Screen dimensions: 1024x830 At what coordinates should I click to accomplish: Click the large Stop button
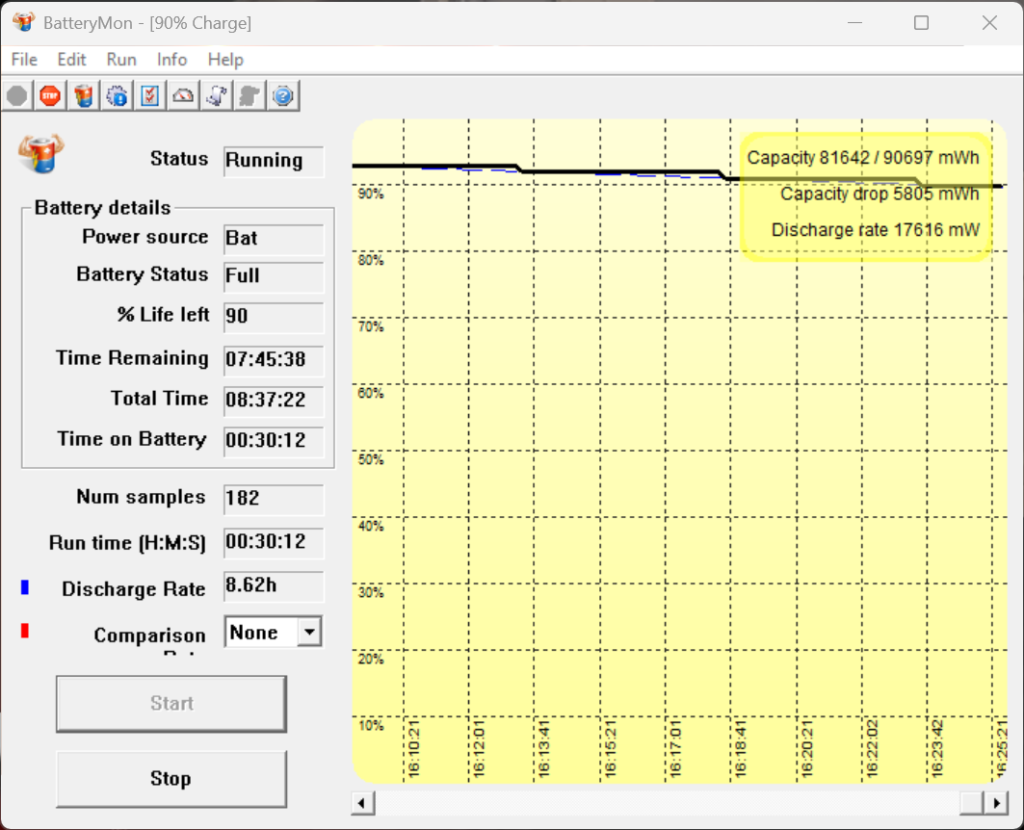pos(171,778)
